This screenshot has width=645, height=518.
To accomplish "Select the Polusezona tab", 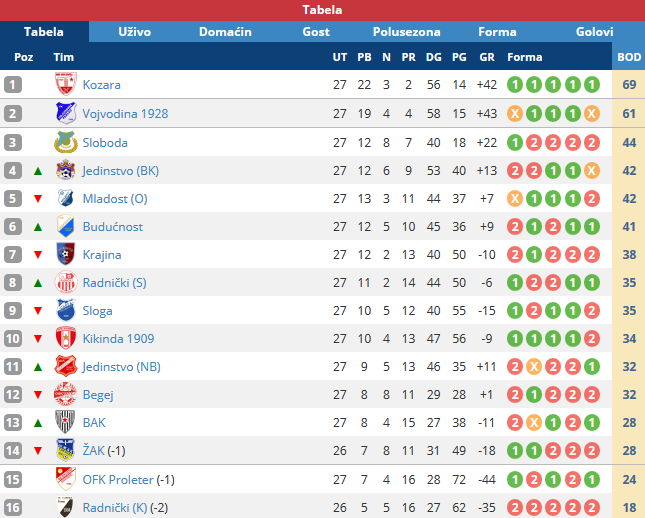I will click(x=406, y=32).
